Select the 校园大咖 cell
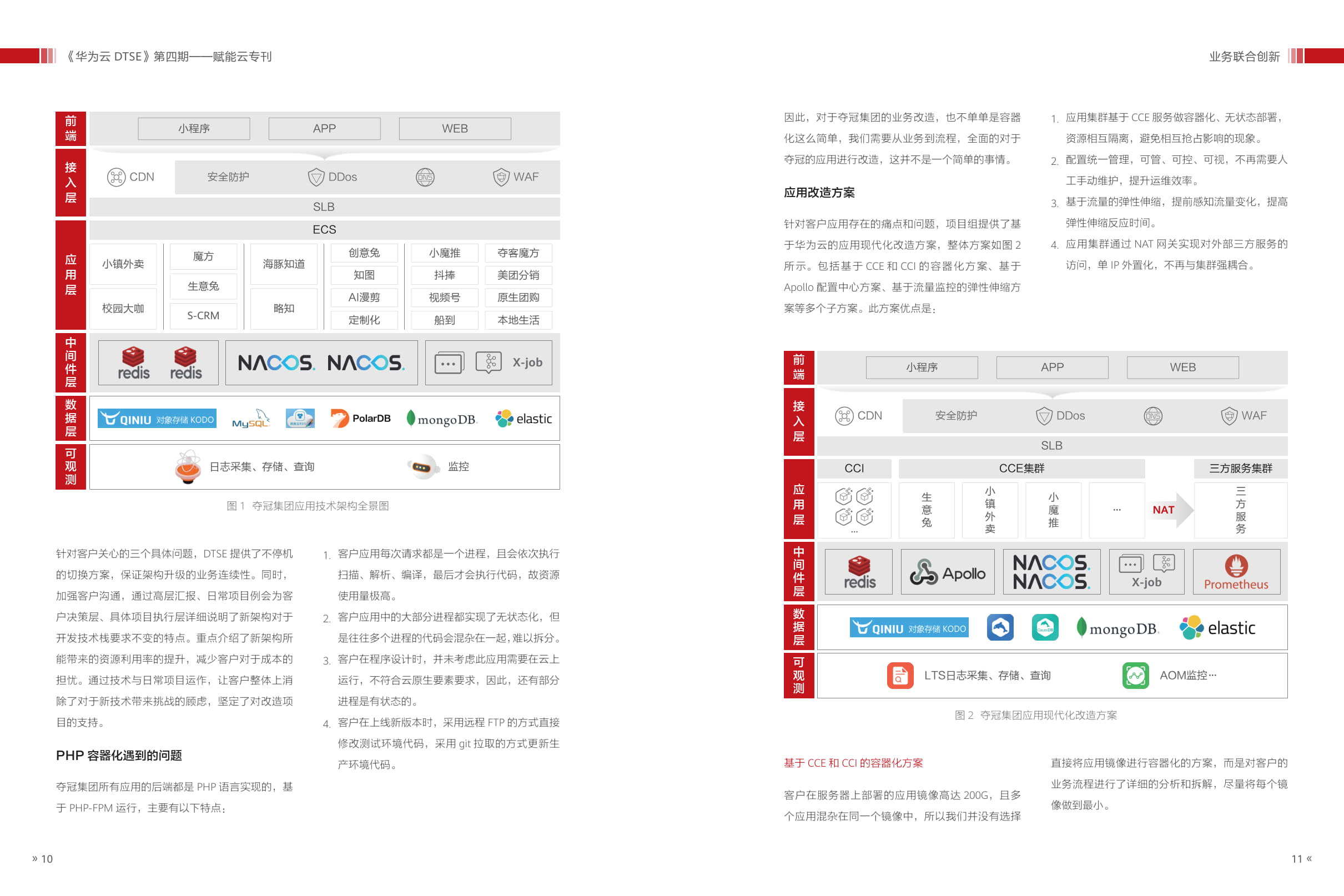 point(123,309)
